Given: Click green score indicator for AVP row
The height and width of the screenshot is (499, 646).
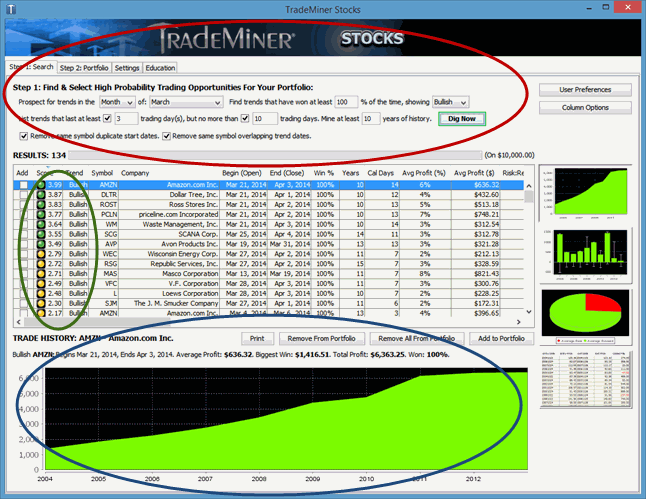Looking at the screenshot, I should tap(41, 244).
